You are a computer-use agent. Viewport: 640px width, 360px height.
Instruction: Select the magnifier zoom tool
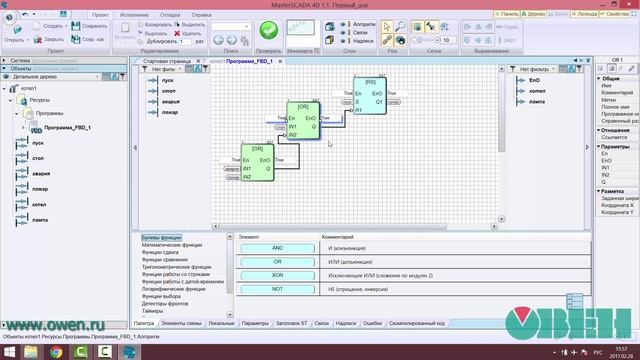click(400, 27)
